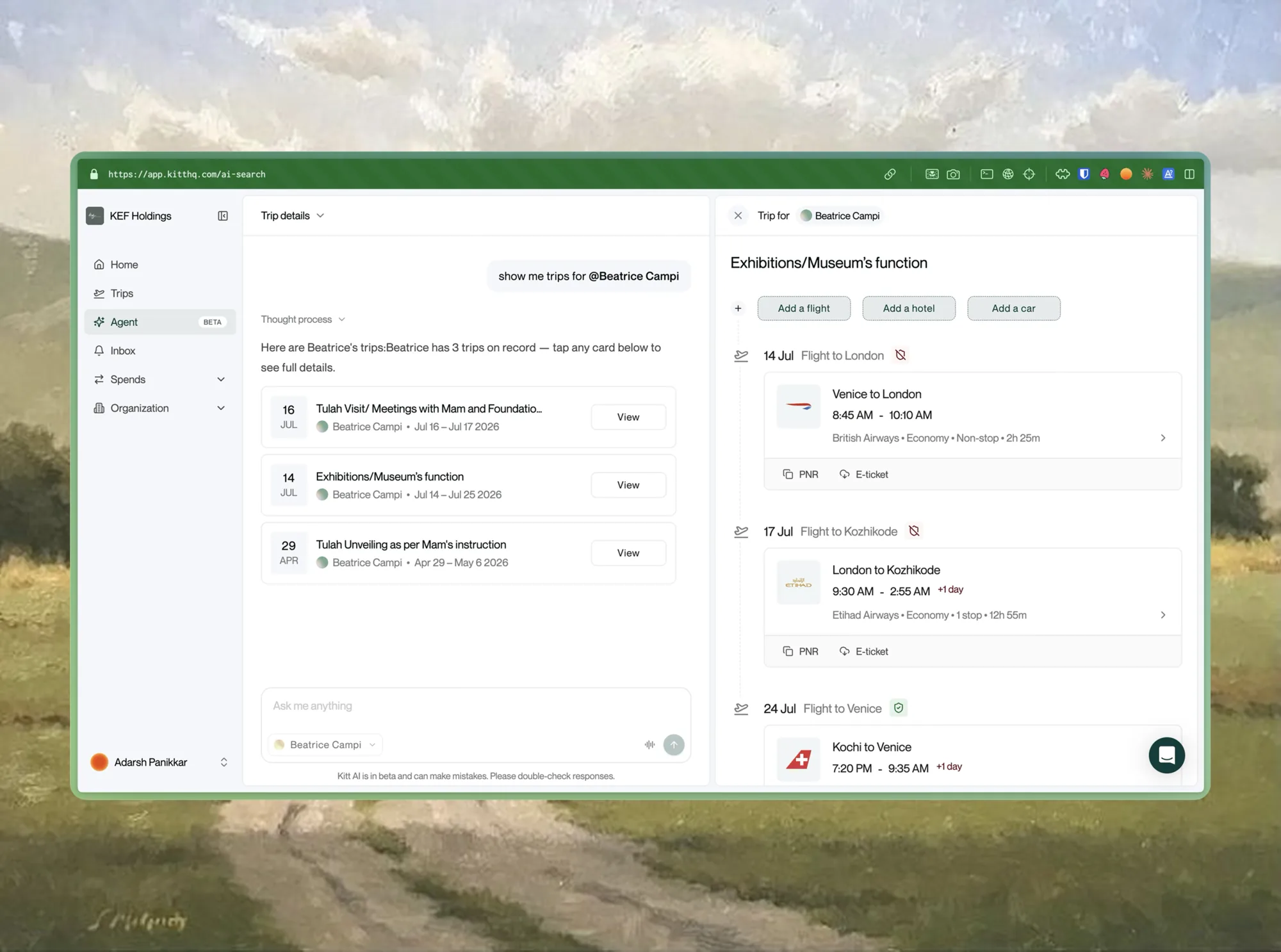This screenshot has width=1281, height=952.
Task: Copy PNR for London to Kozhikode flight
Action: click(801, 651)
